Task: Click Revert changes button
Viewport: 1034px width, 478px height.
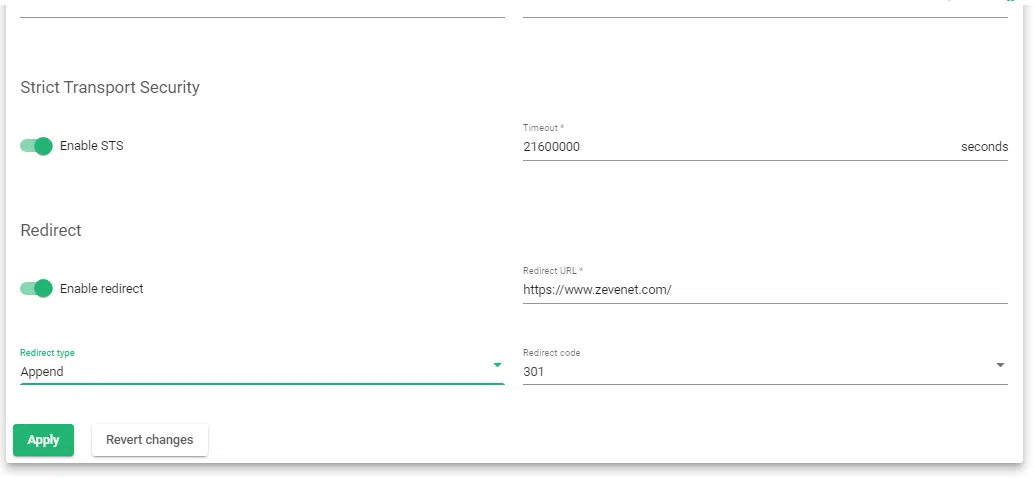Action: pos(150,440)
